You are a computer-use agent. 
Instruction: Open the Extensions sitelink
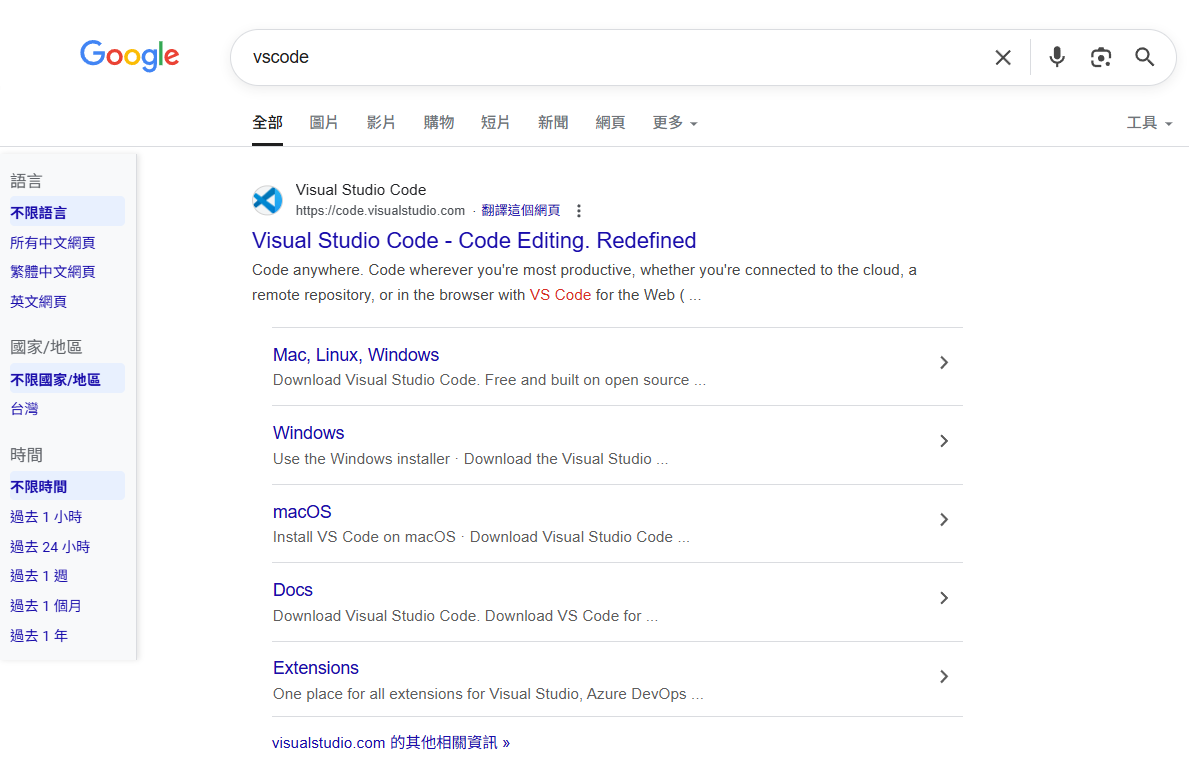pos(315,668)
